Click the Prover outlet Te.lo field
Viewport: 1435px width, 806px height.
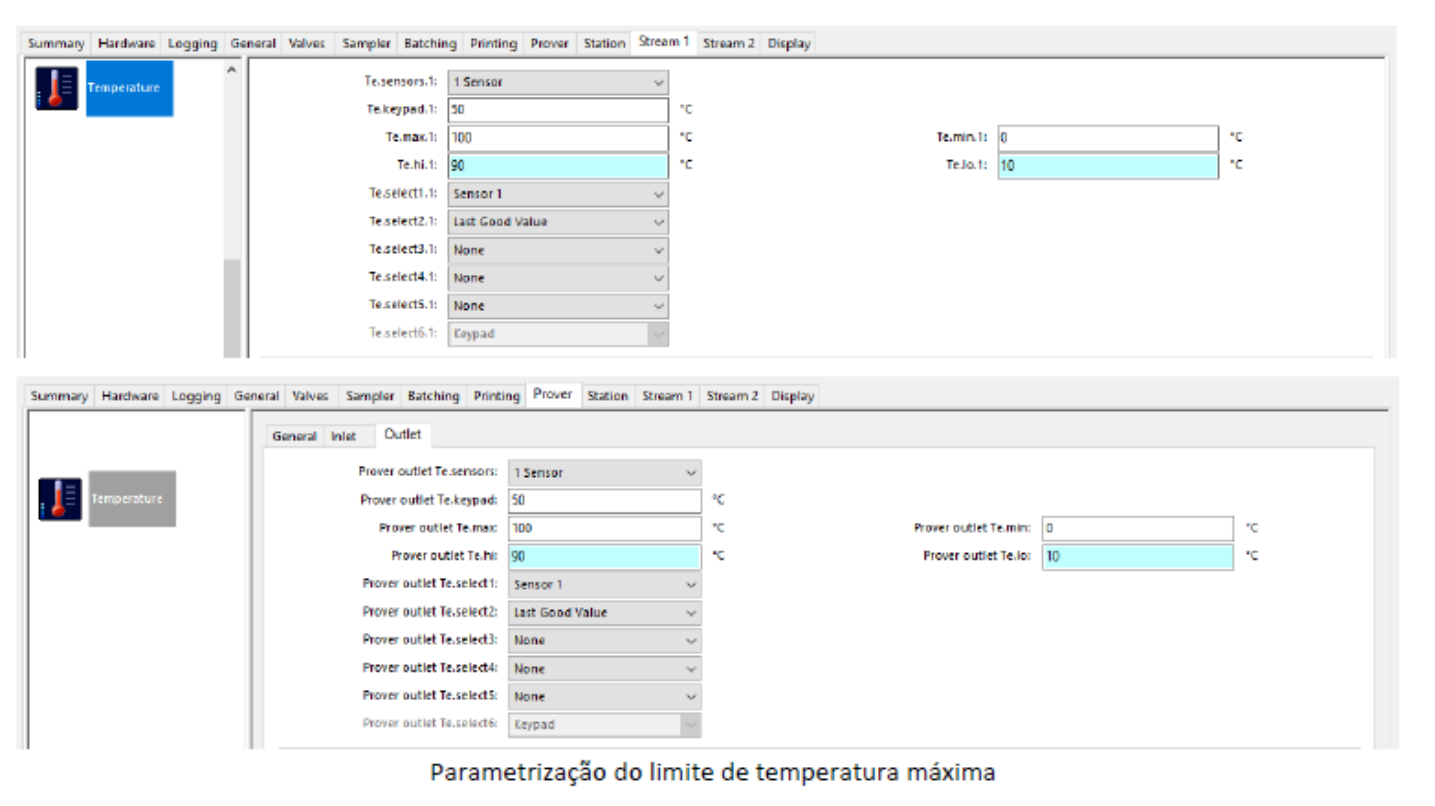click(1137, 556)
